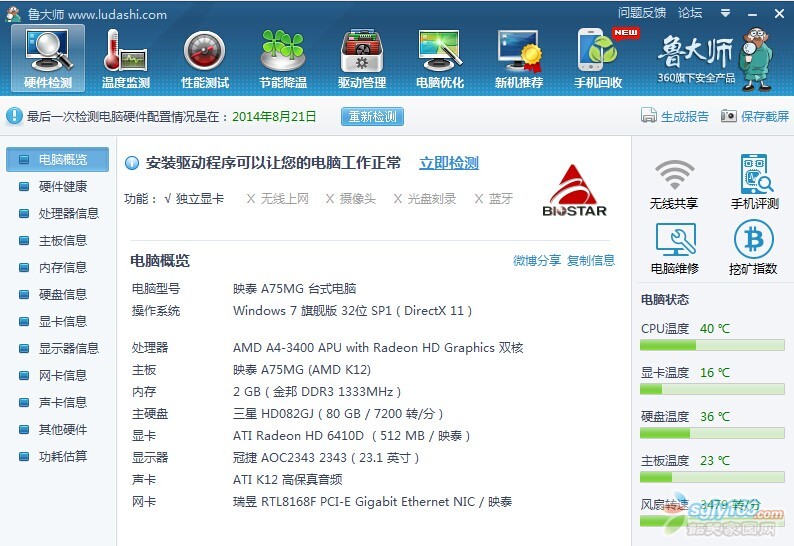
Task: Click the 映泰 A75MG 台式电脑 model text
Action: coord(294,289)
